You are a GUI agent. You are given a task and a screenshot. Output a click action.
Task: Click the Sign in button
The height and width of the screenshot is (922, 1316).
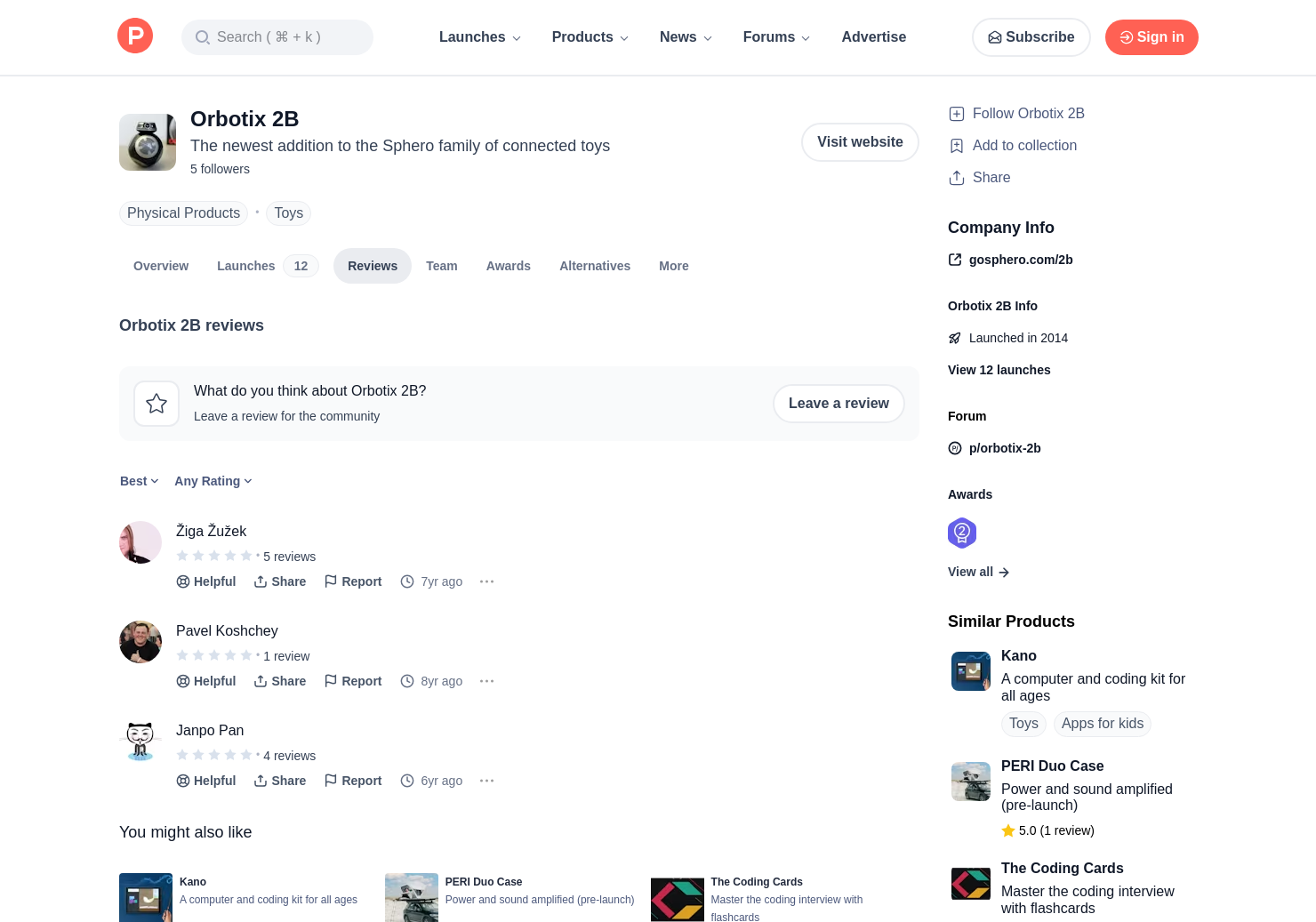click(x=1151, y=37)
